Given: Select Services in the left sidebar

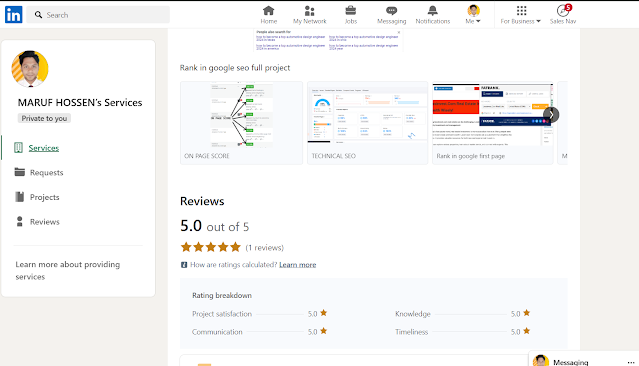Looking at the screenshot, I should coord(44,148).
